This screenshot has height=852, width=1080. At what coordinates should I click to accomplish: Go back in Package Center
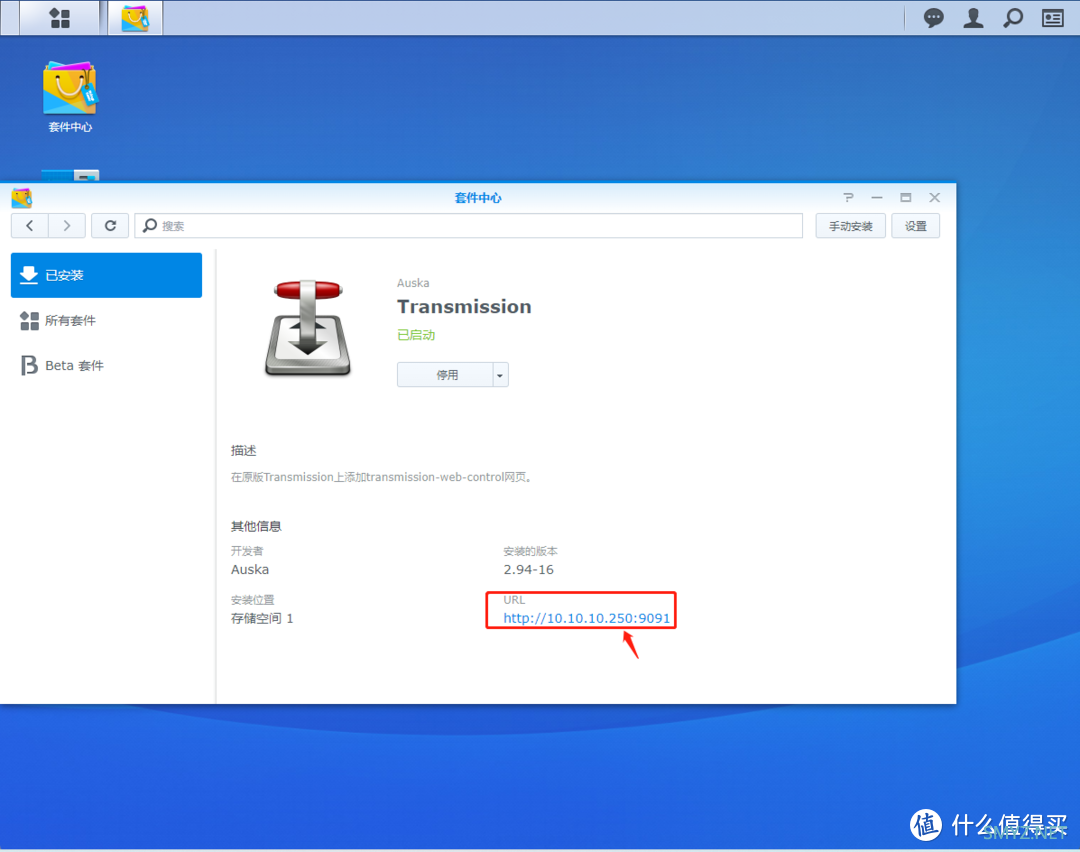point(30,226)
